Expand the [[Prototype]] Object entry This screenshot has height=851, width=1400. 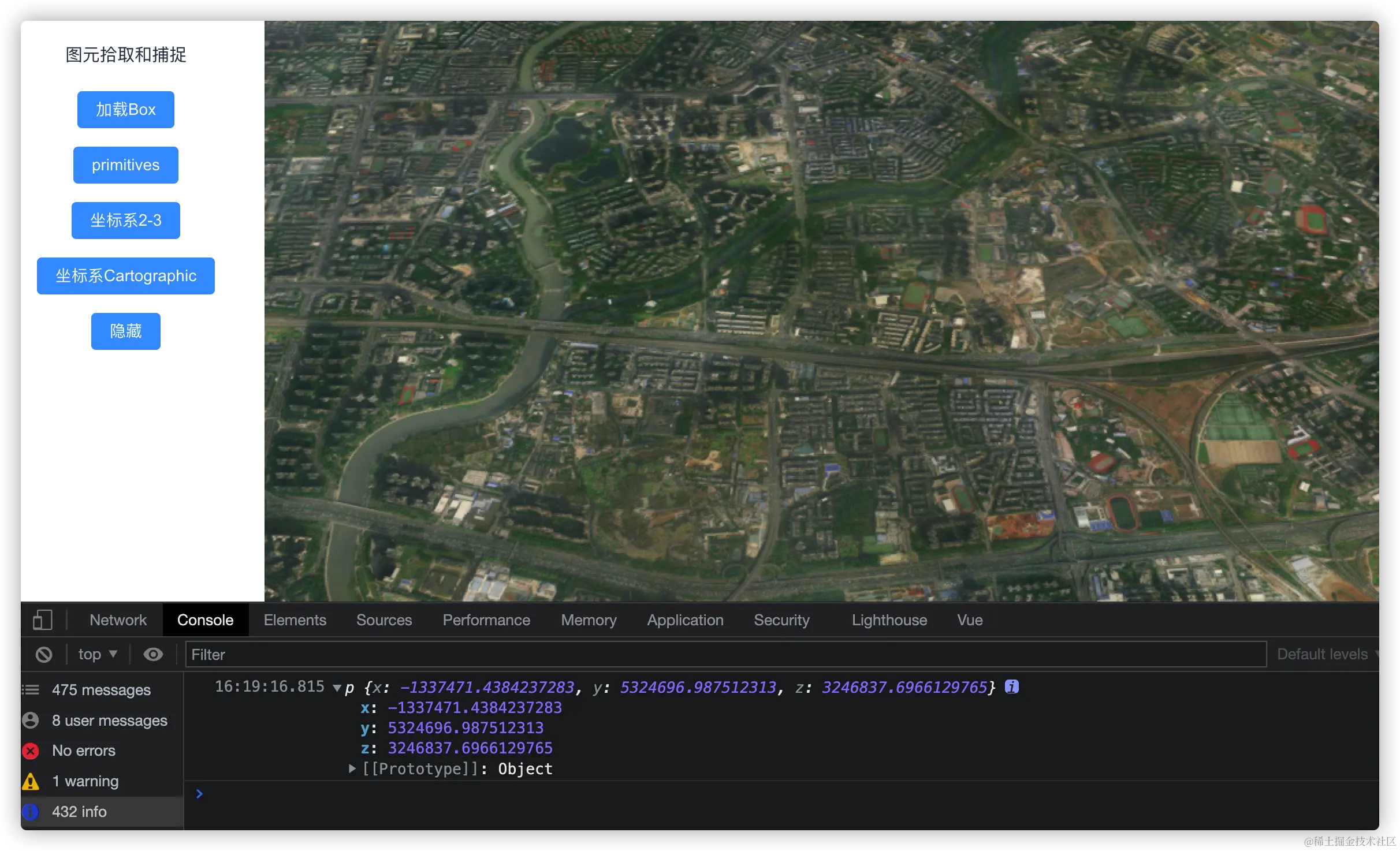point(352,768)
